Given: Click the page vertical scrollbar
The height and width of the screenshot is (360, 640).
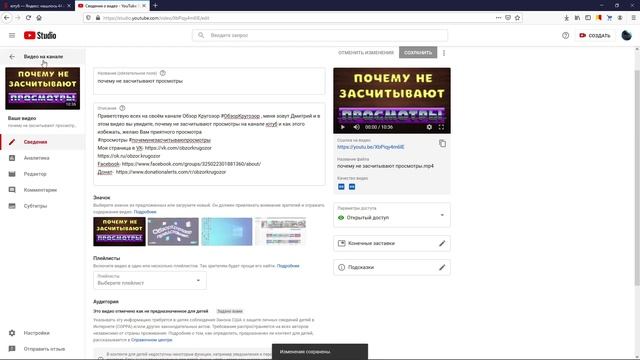Looking at the screenshot, I should pos(637,178).
